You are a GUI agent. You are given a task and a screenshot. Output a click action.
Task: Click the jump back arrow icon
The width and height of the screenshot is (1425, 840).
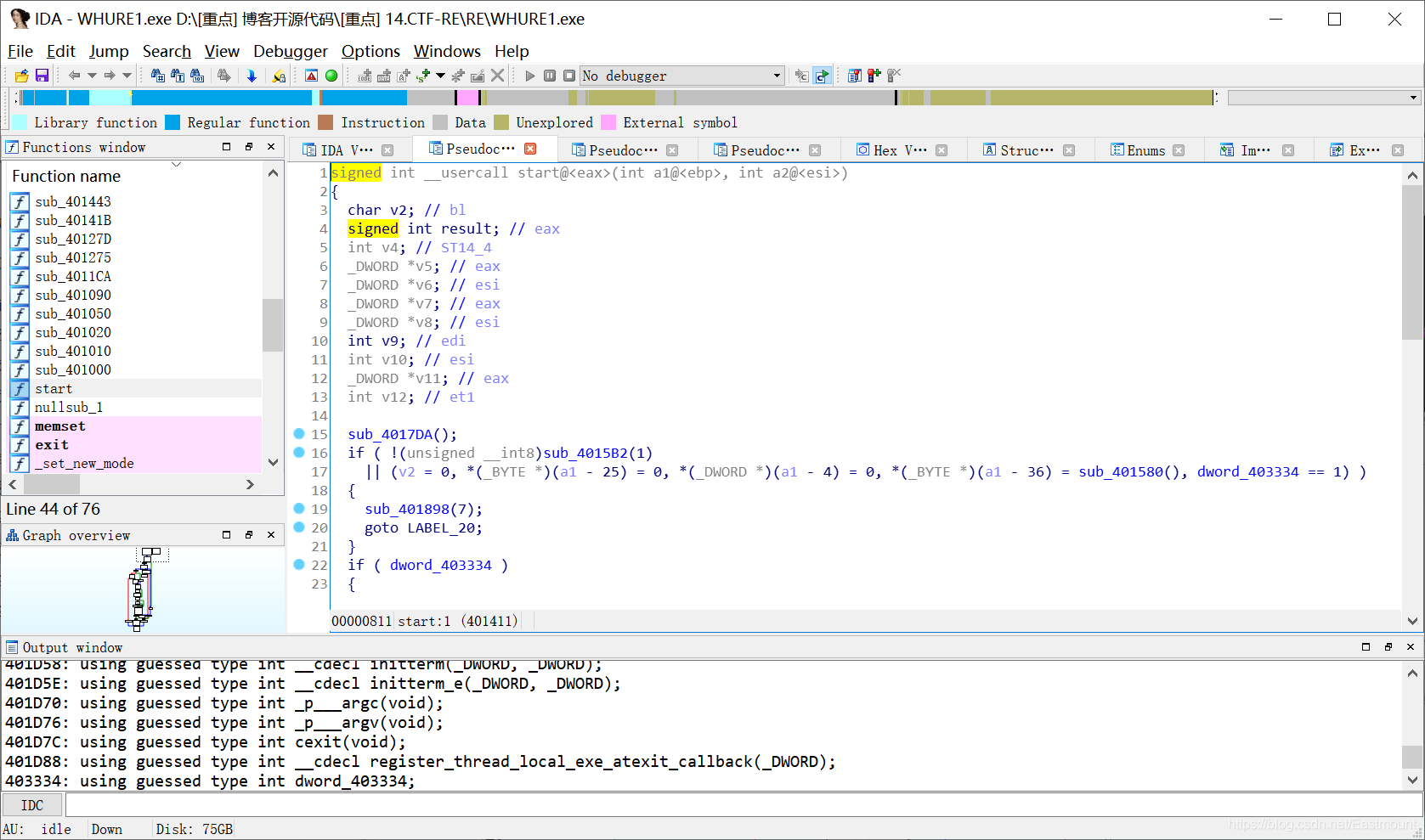pyautogui.click(x=75, y=76)
